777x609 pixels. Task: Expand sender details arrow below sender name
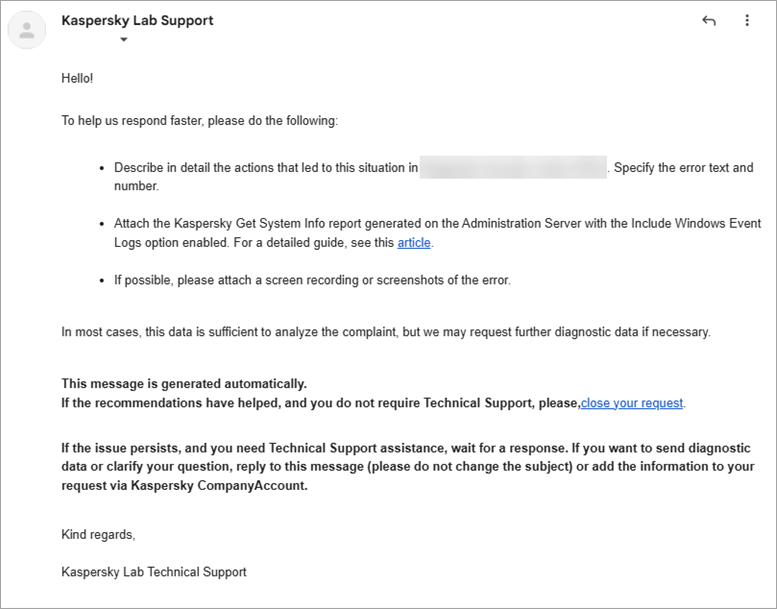[124, 40]
